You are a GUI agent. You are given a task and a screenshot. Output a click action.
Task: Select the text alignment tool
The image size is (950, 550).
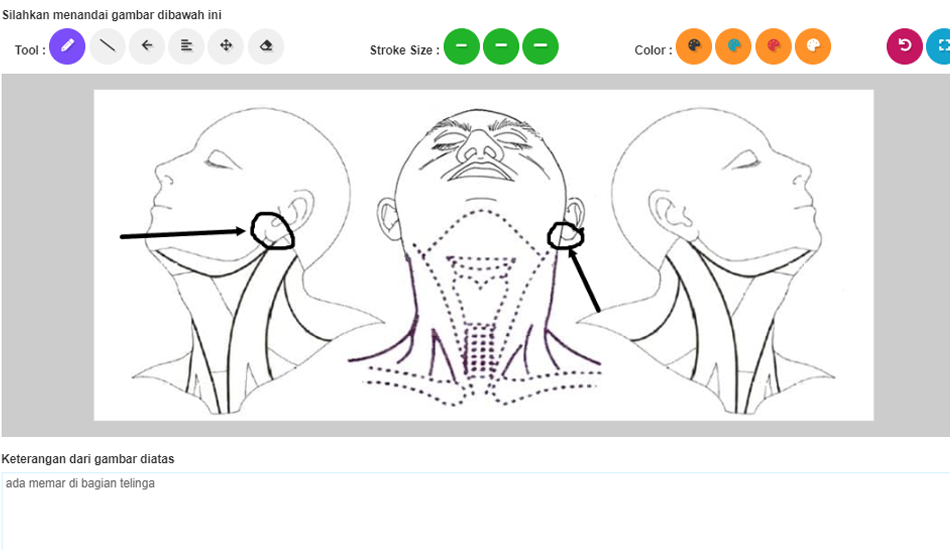(x=186, y=46)
